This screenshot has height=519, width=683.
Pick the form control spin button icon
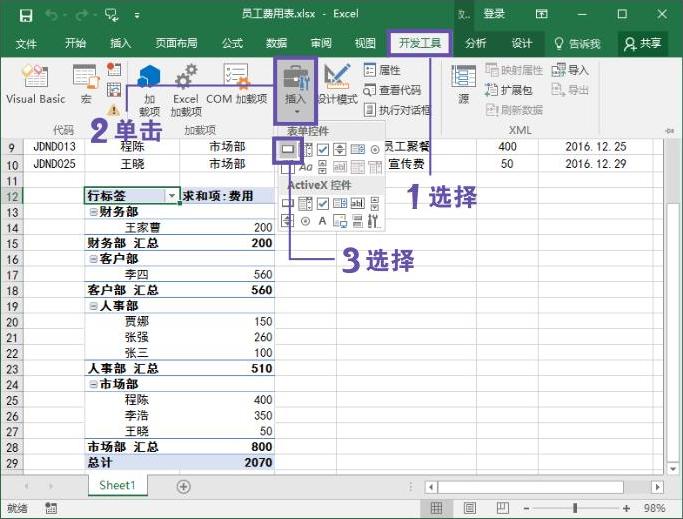click(339, 149)
